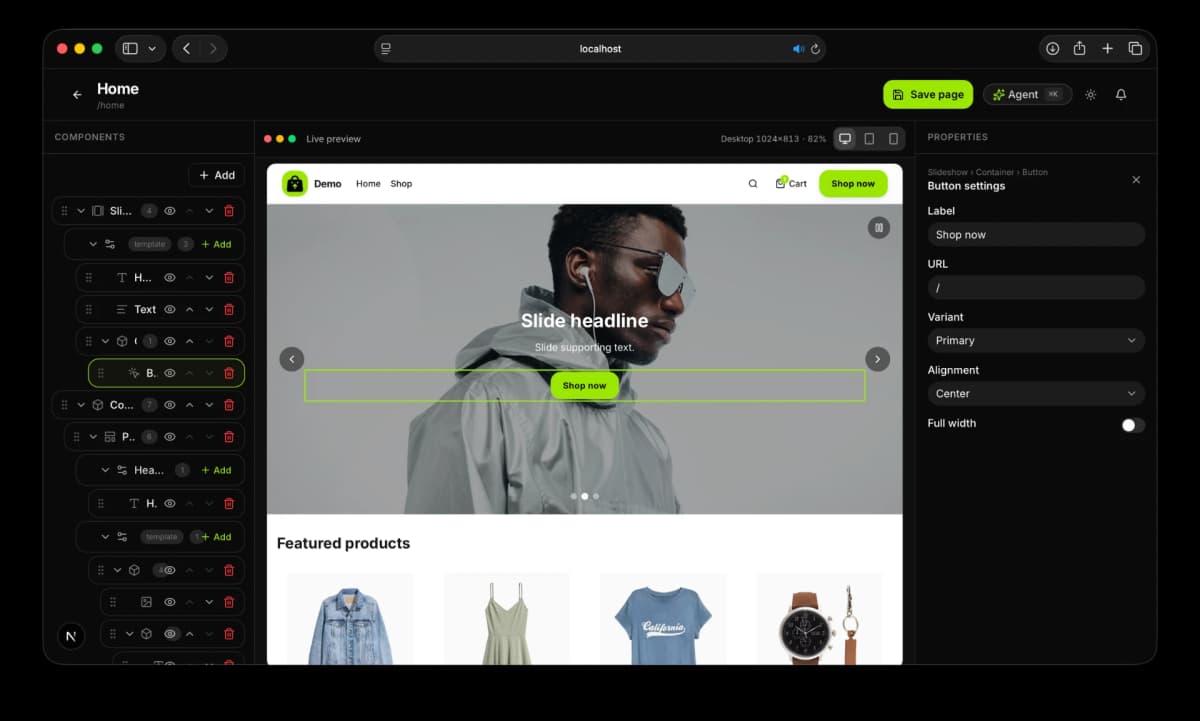Move the Sli... component down

pos(209,211)
